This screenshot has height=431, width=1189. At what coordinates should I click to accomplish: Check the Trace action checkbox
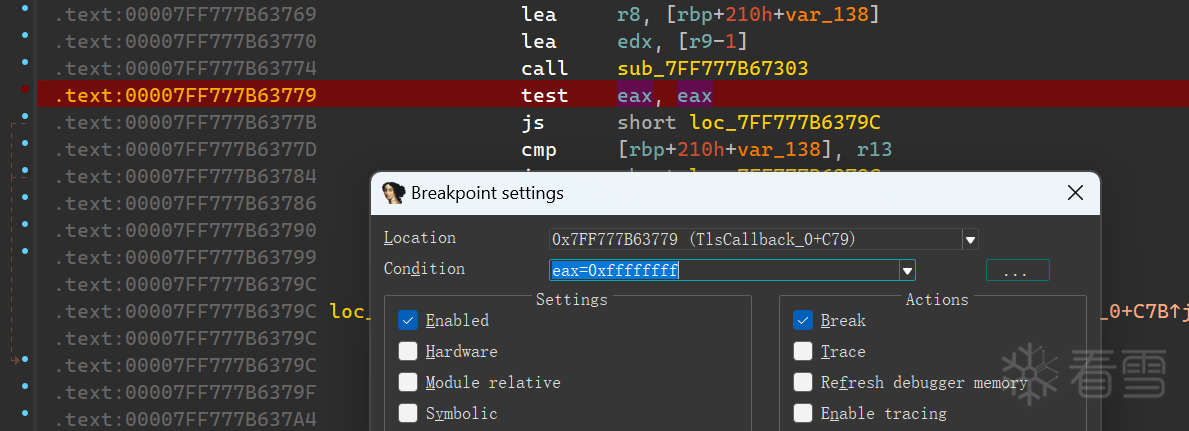coord(803,352)
